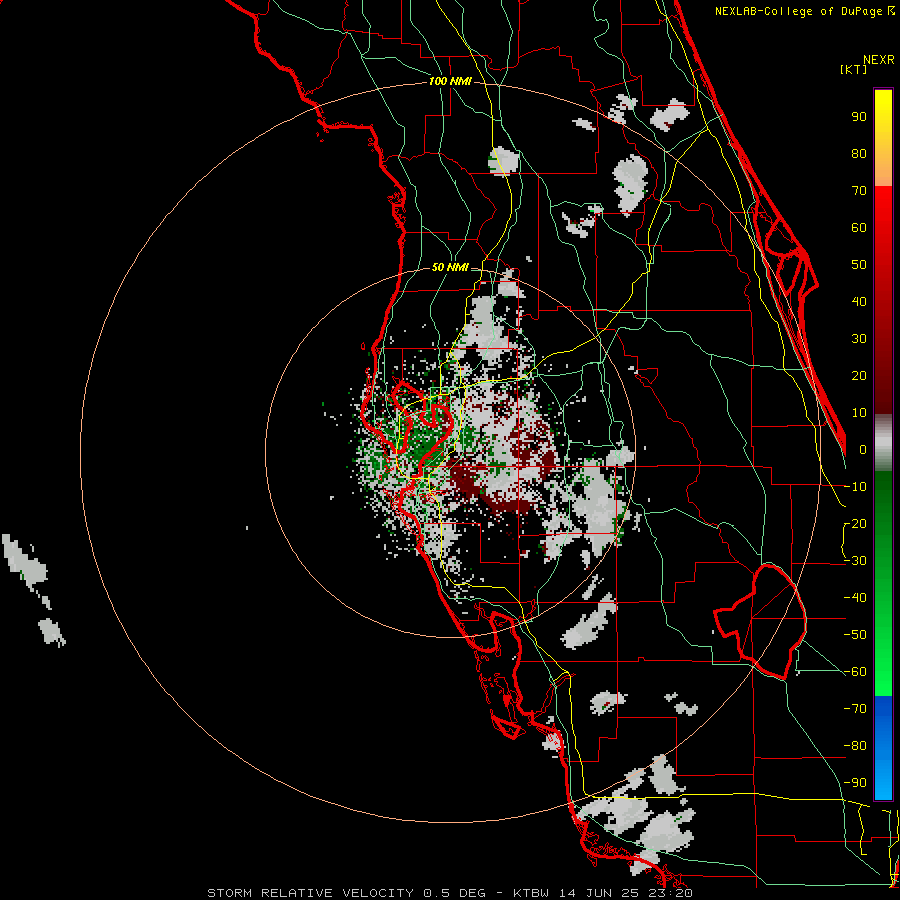Click the 100 NMI range ring label
The image size is (900, 900).
450,81
